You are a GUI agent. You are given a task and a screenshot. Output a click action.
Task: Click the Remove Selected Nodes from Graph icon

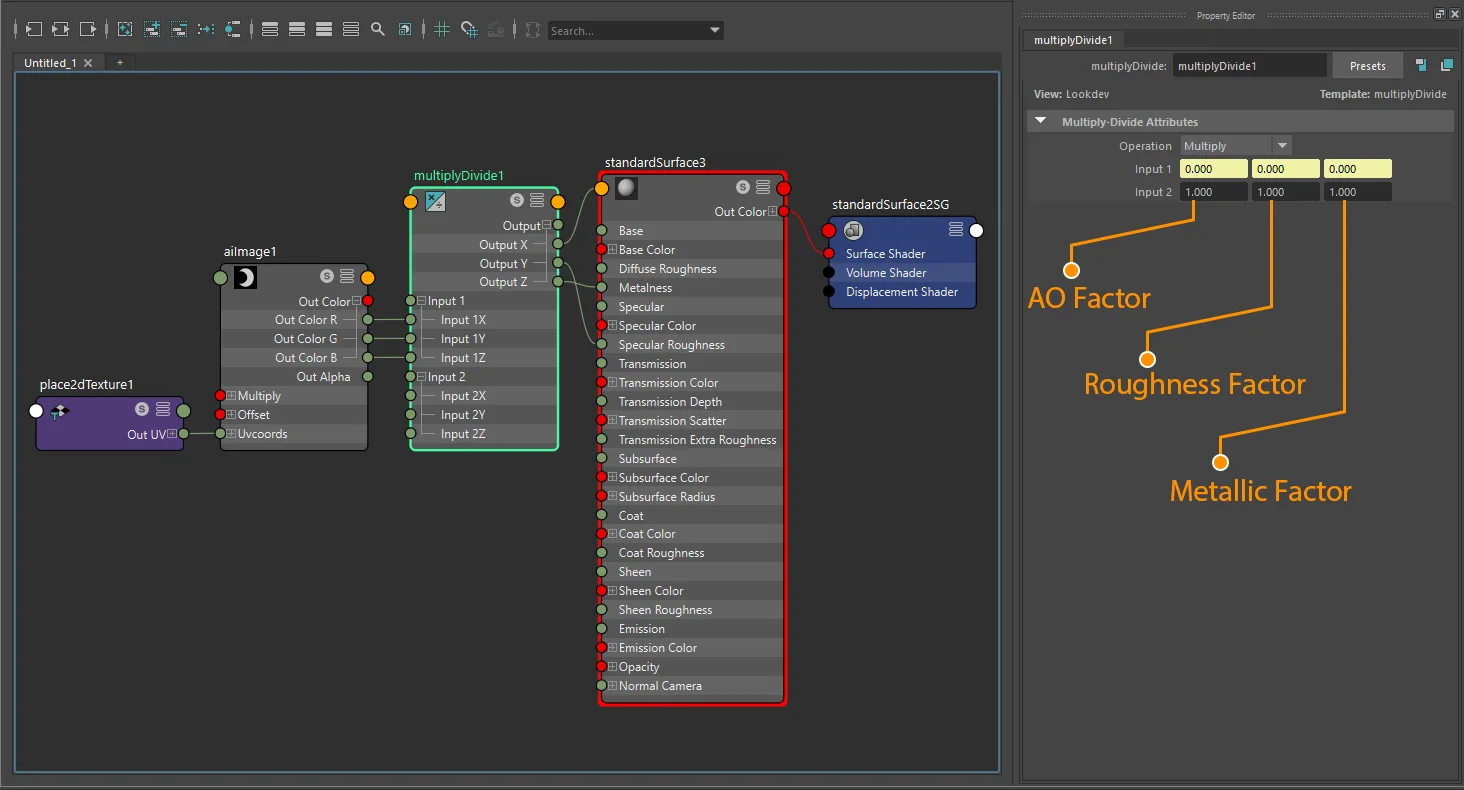pyautogui.click(x=179, y=30)
